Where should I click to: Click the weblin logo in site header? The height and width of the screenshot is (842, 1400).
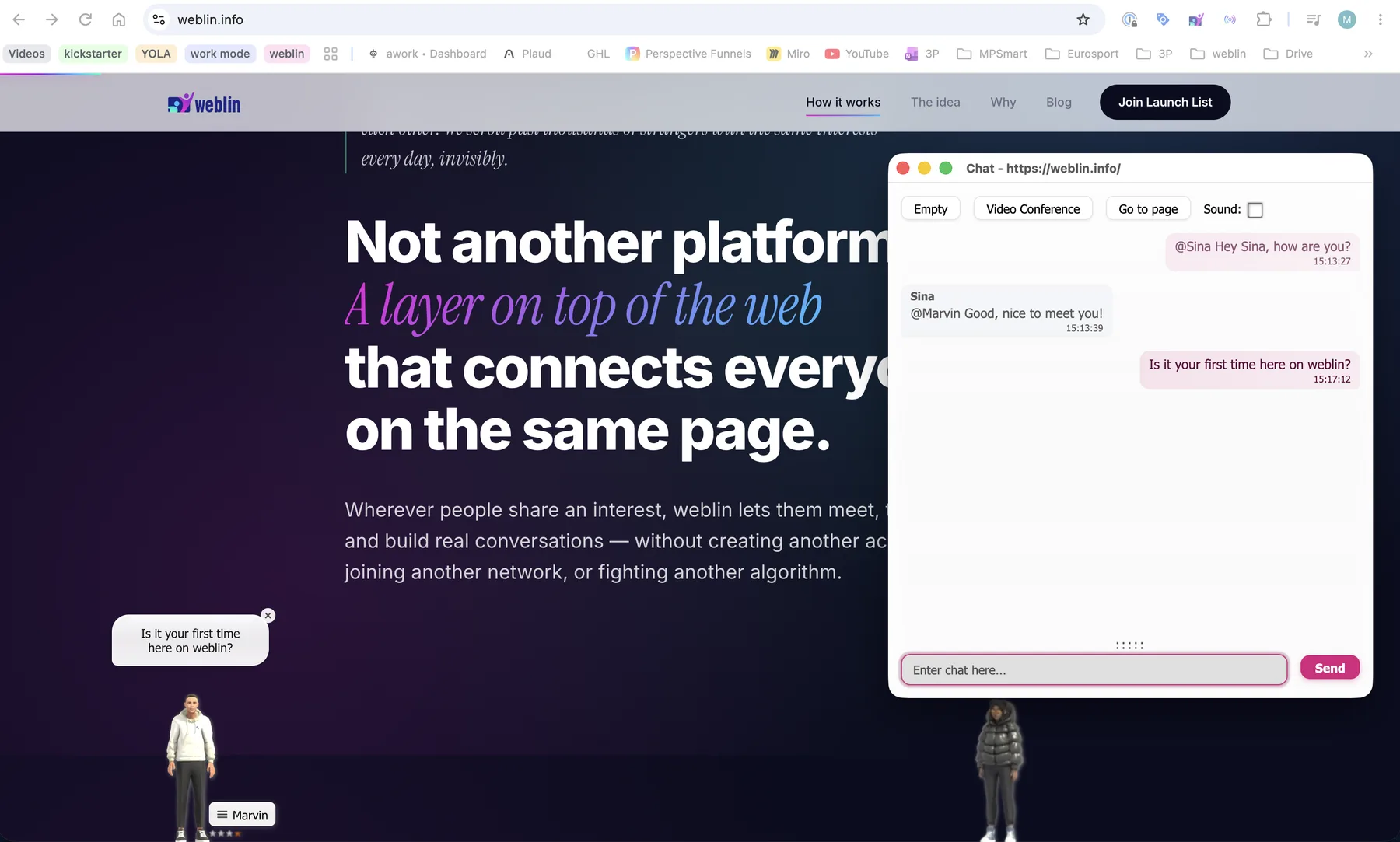[x=204, y=103]
